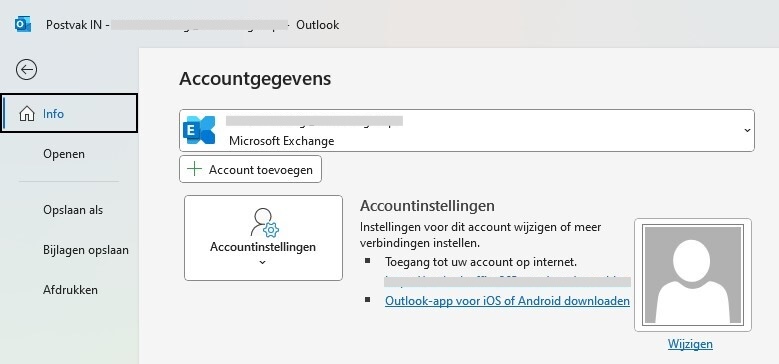Click the Info home icon
Screen dimensions: 779x364
click(27, 114)
